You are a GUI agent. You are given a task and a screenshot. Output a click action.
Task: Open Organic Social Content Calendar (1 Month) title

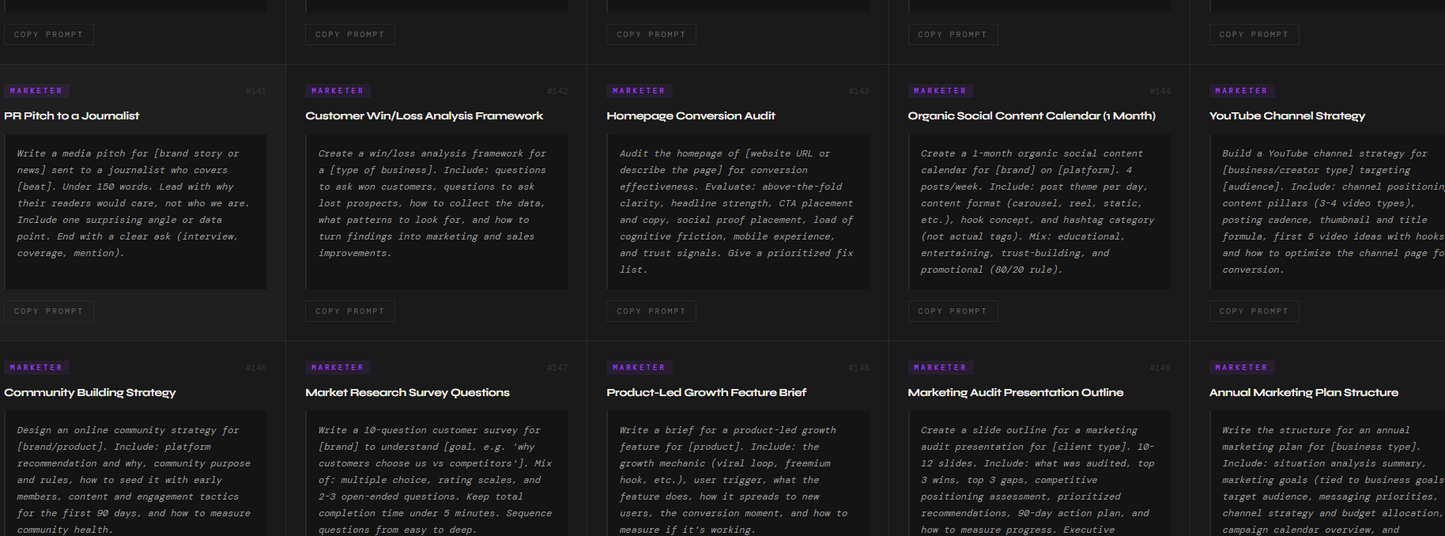tap(1032, 116)
